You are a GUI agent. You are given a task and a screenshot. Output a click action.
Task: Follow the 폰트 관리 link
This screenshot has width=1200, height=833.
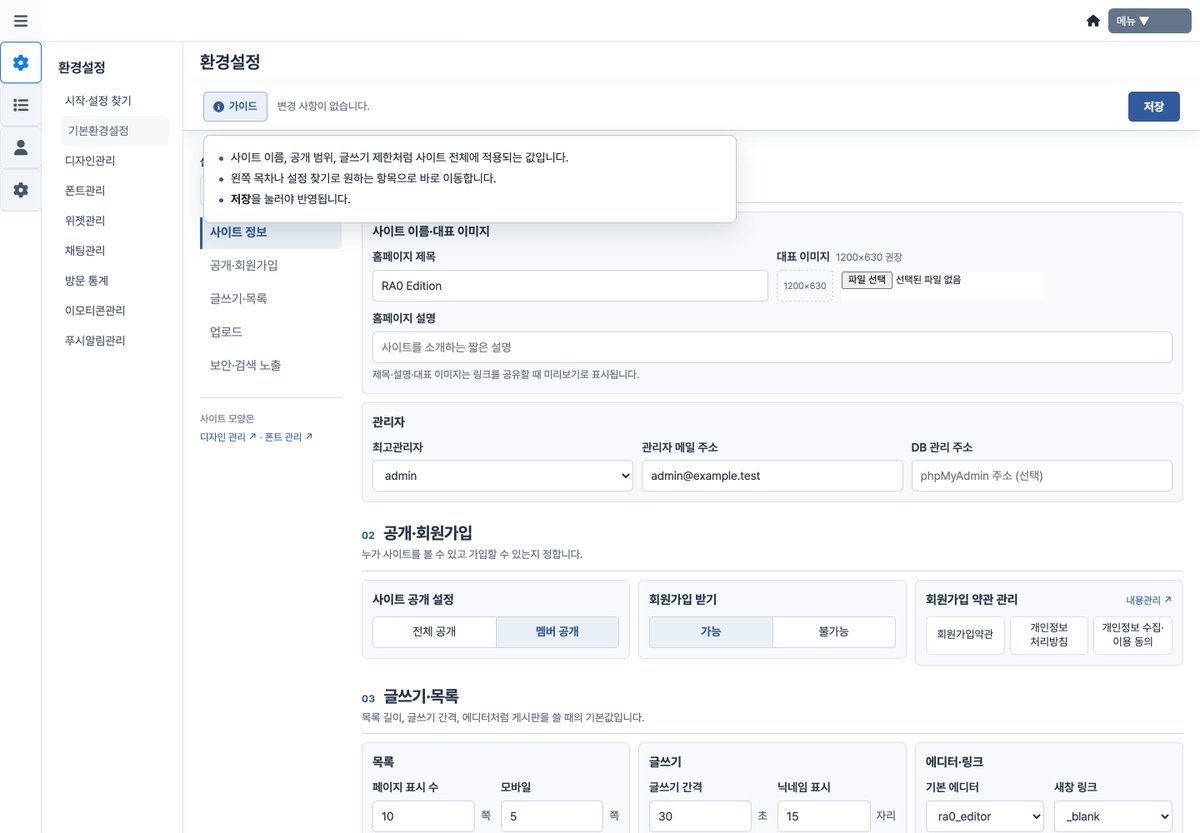point(289,437)
